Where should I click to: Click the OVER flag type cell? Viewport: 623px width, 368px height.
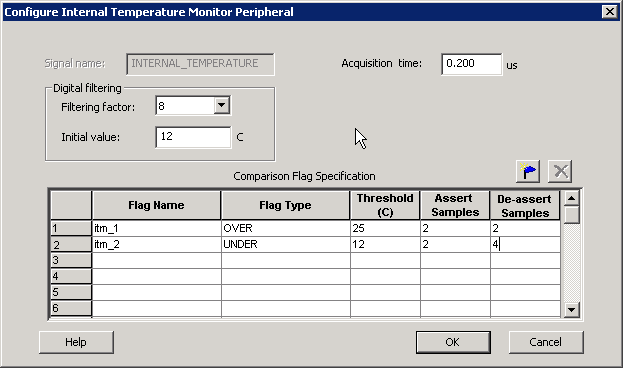point(286,229)
